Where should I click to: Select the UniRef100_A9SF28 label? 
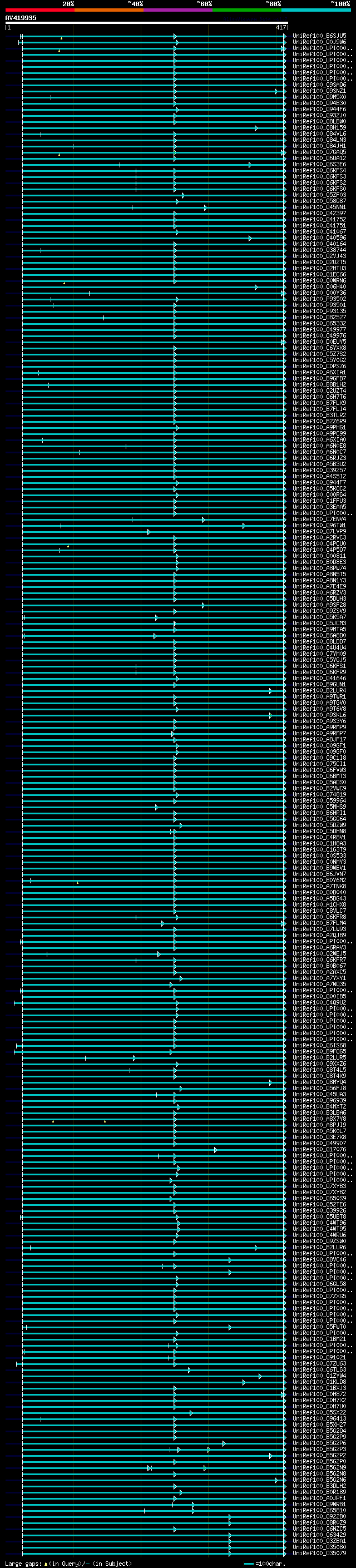(319, 605)
